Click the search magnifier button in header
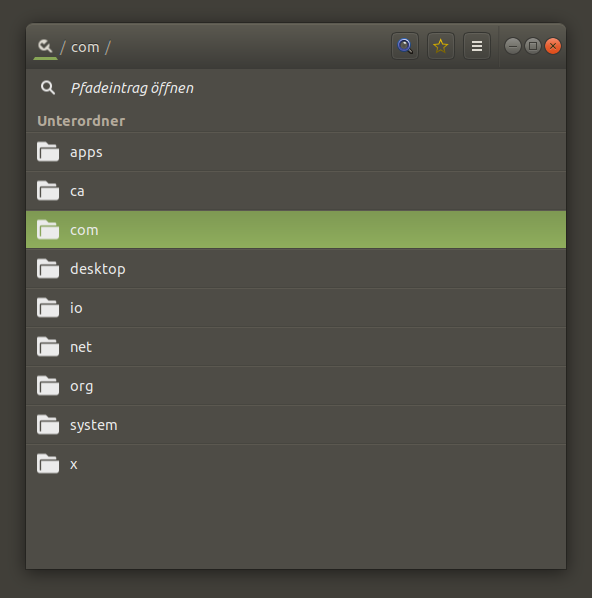Viewport: 592px width, 598px height. (405, 46)
